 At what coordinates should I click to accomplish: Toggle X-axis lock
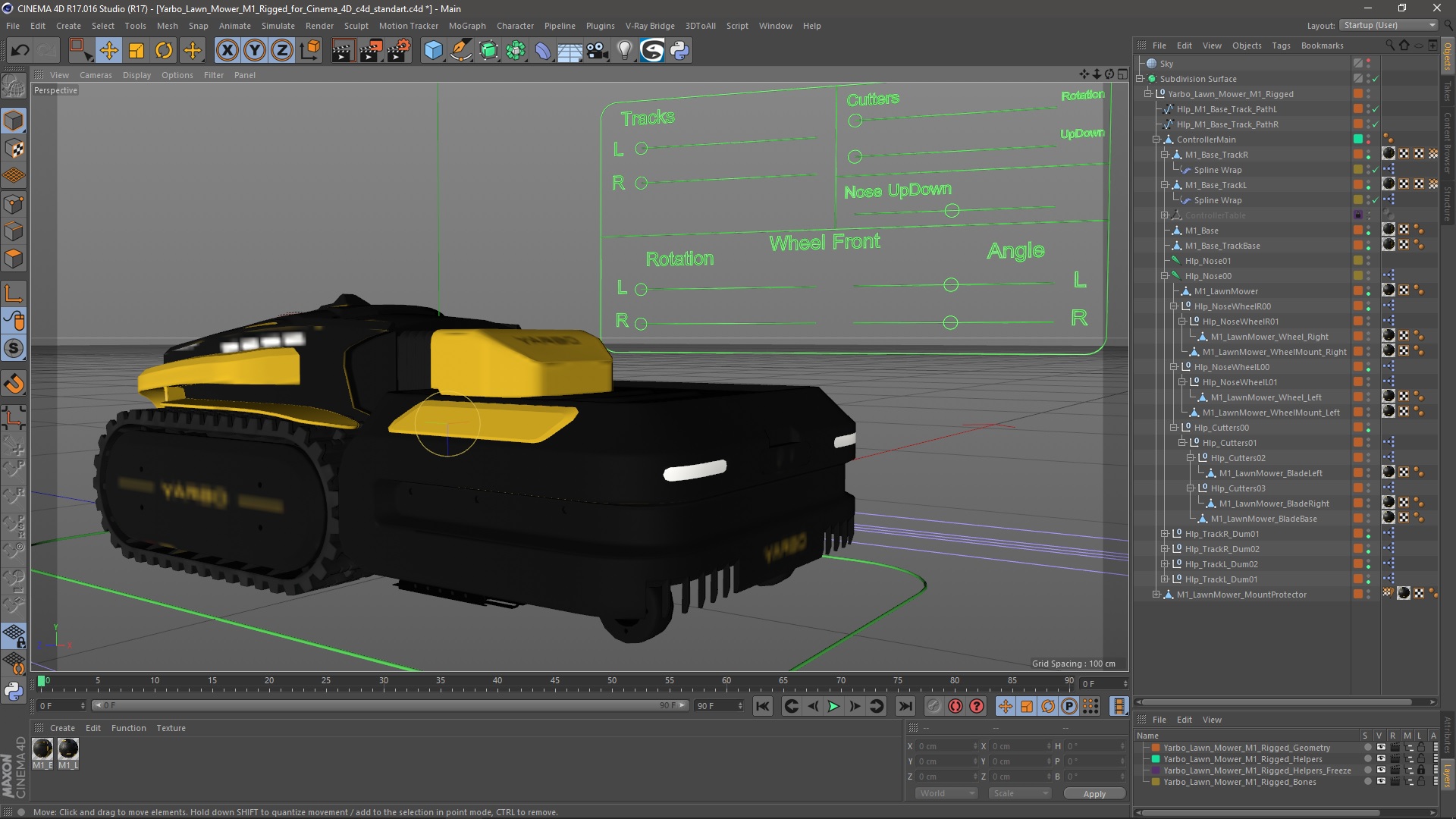pyautogui.click(x=227, y=51)
